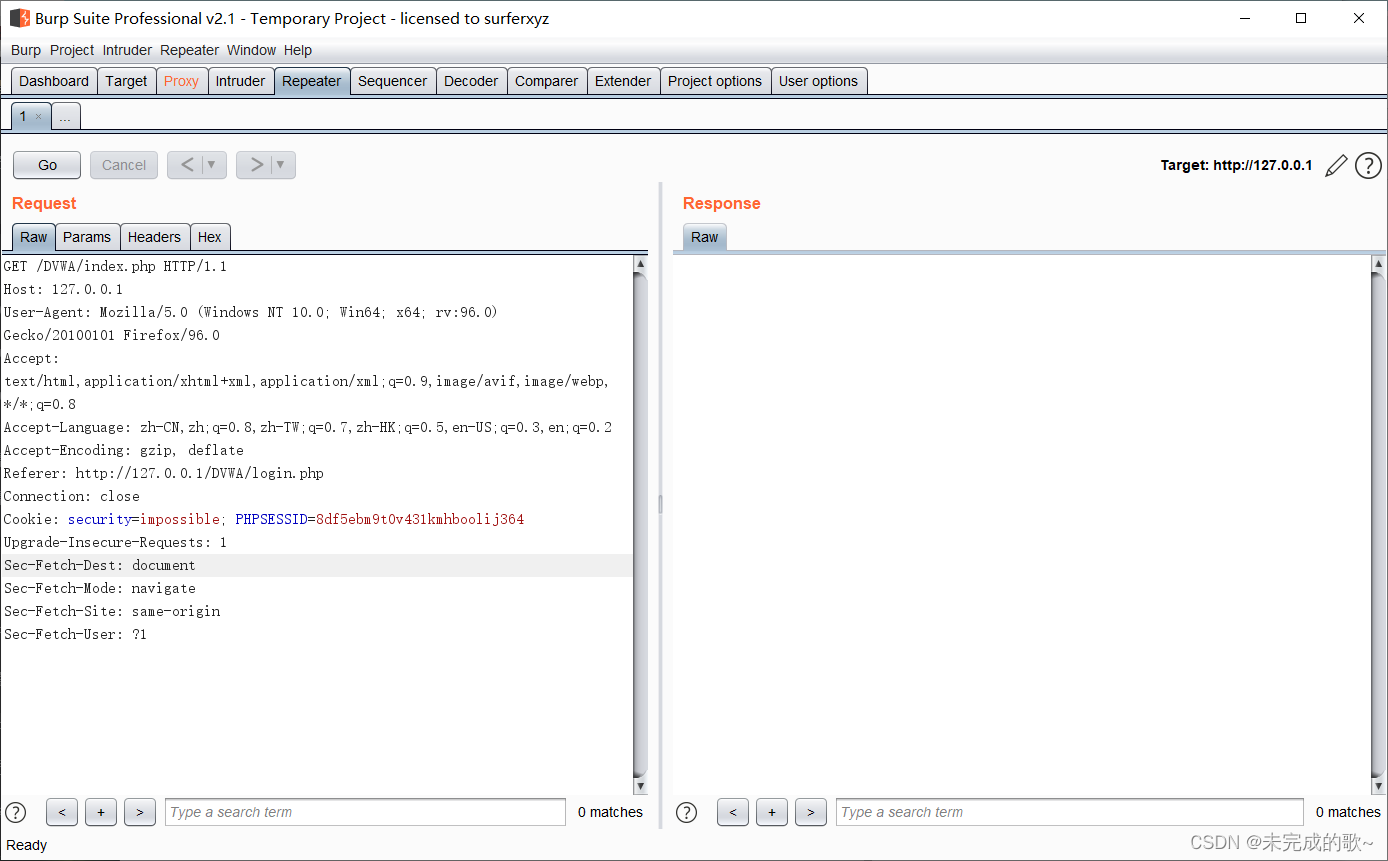Viewport: 1388px width, 861px height.
Task: Switch to the request Headers tab
Action: pyautogui.click(x=154, y=237)
